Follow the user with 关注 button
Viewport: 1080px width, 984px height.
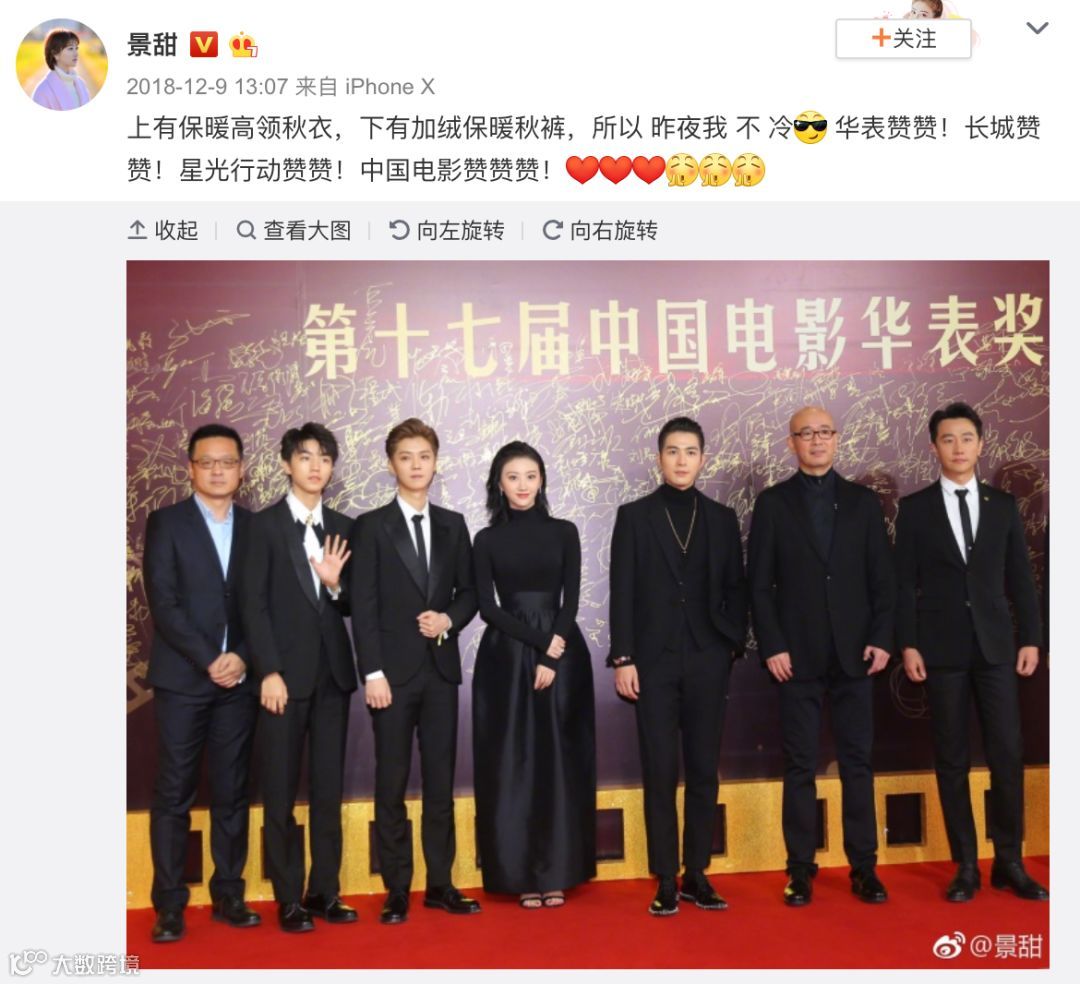[903, 39]
